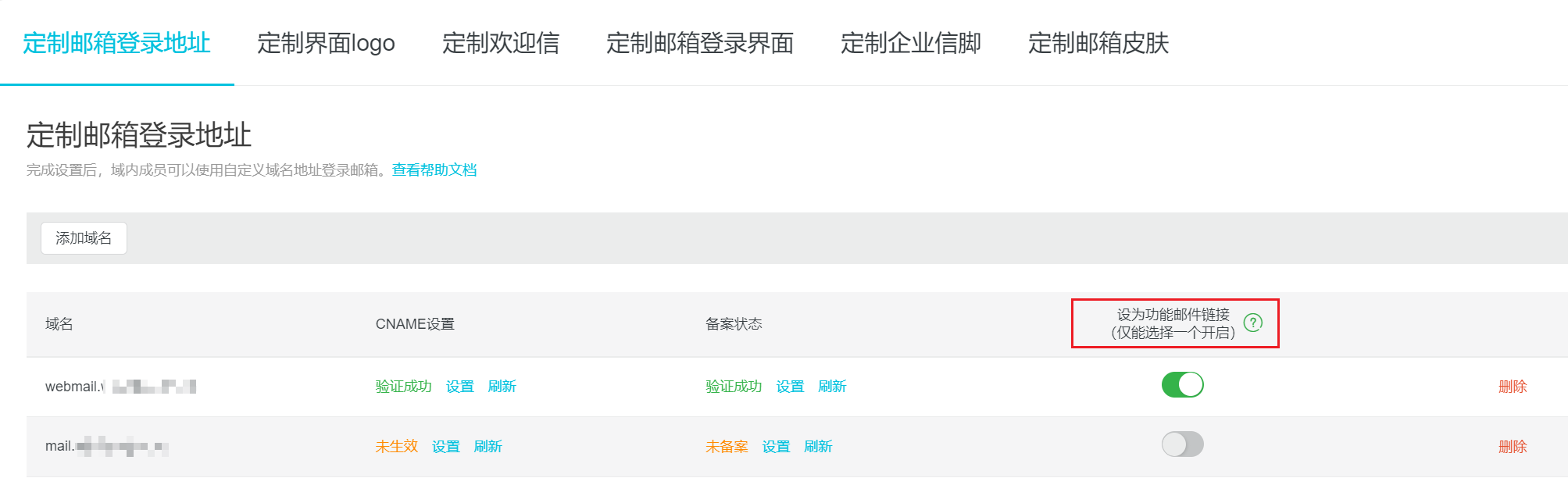This screenshot has width=1568, height=478.
Task: Click 验证成功 in webmail 备案状态 column
Action: click(733, 385)
